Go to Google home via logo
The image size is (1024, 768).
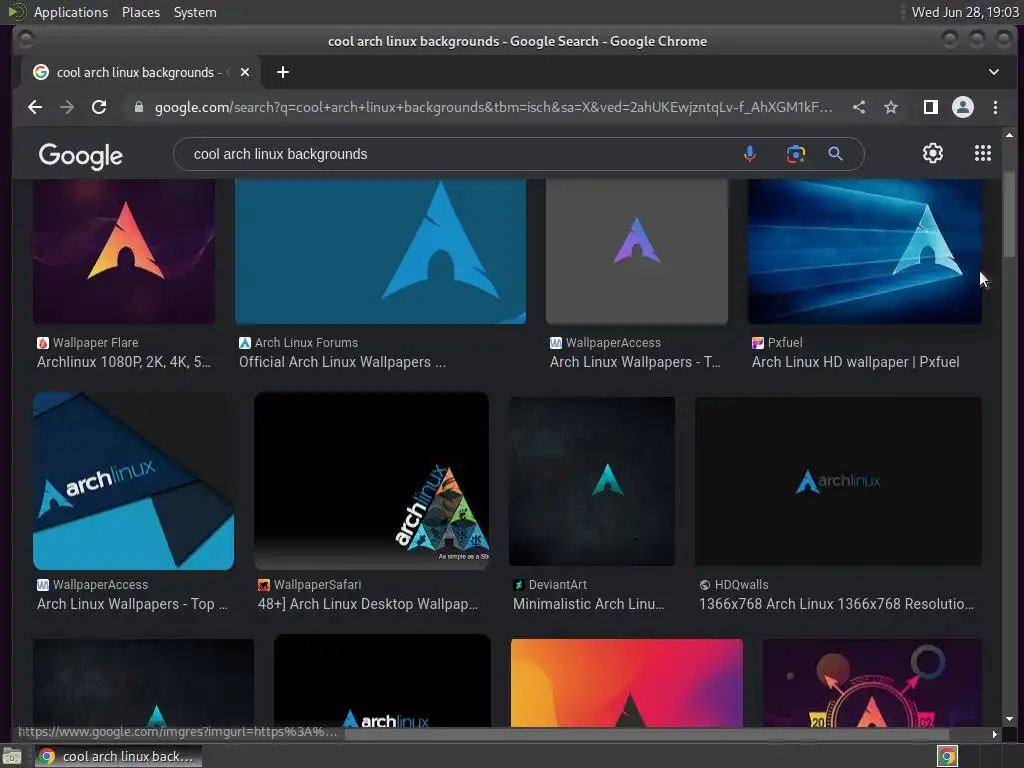pos(80,156)
